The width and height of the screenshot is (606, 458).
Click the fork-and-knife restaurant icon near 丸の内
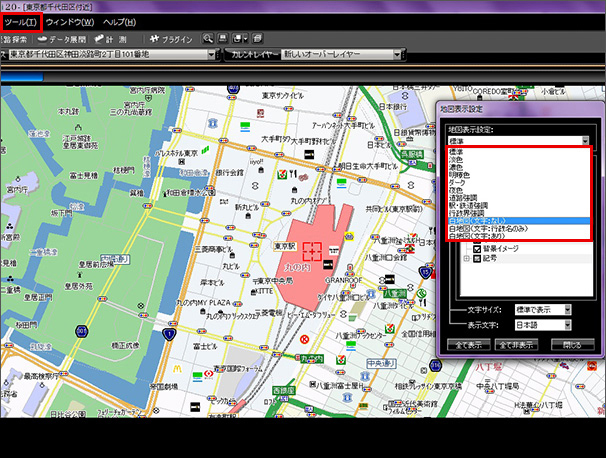pos(293,174)
